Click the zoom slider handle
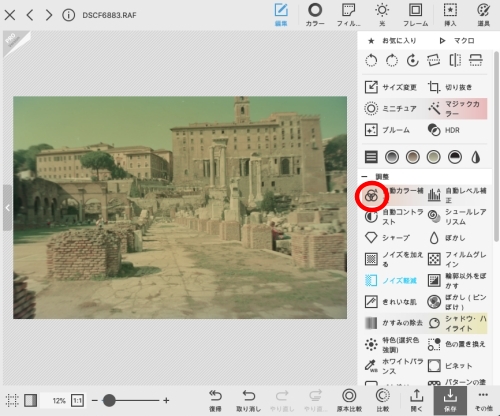500x416 pixels. [x=109, y=400]
